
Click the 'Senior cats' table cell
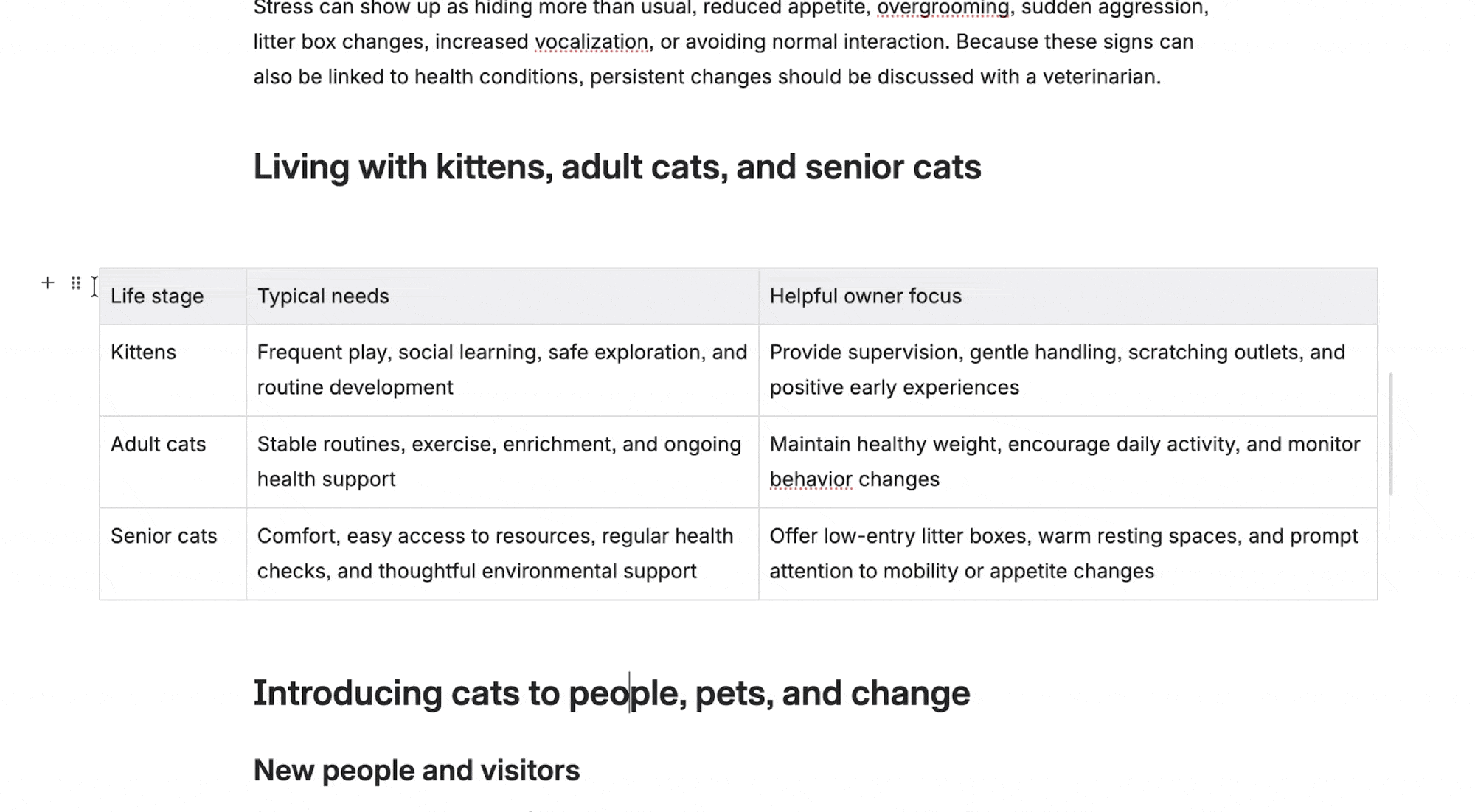coord(173,553)
